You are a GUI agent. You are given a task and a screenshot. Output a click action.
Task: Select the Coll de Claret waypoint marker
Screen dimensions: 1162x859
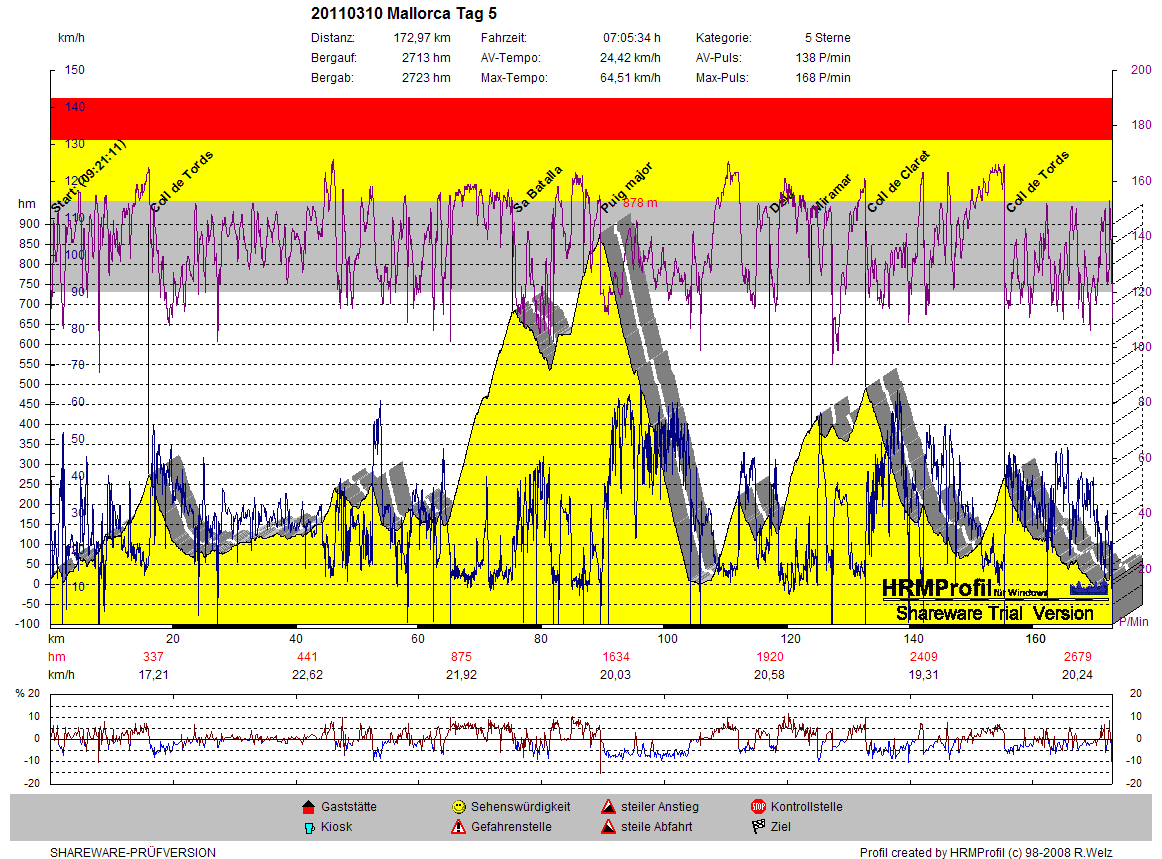pyautogui.click(x=898, y=182)
